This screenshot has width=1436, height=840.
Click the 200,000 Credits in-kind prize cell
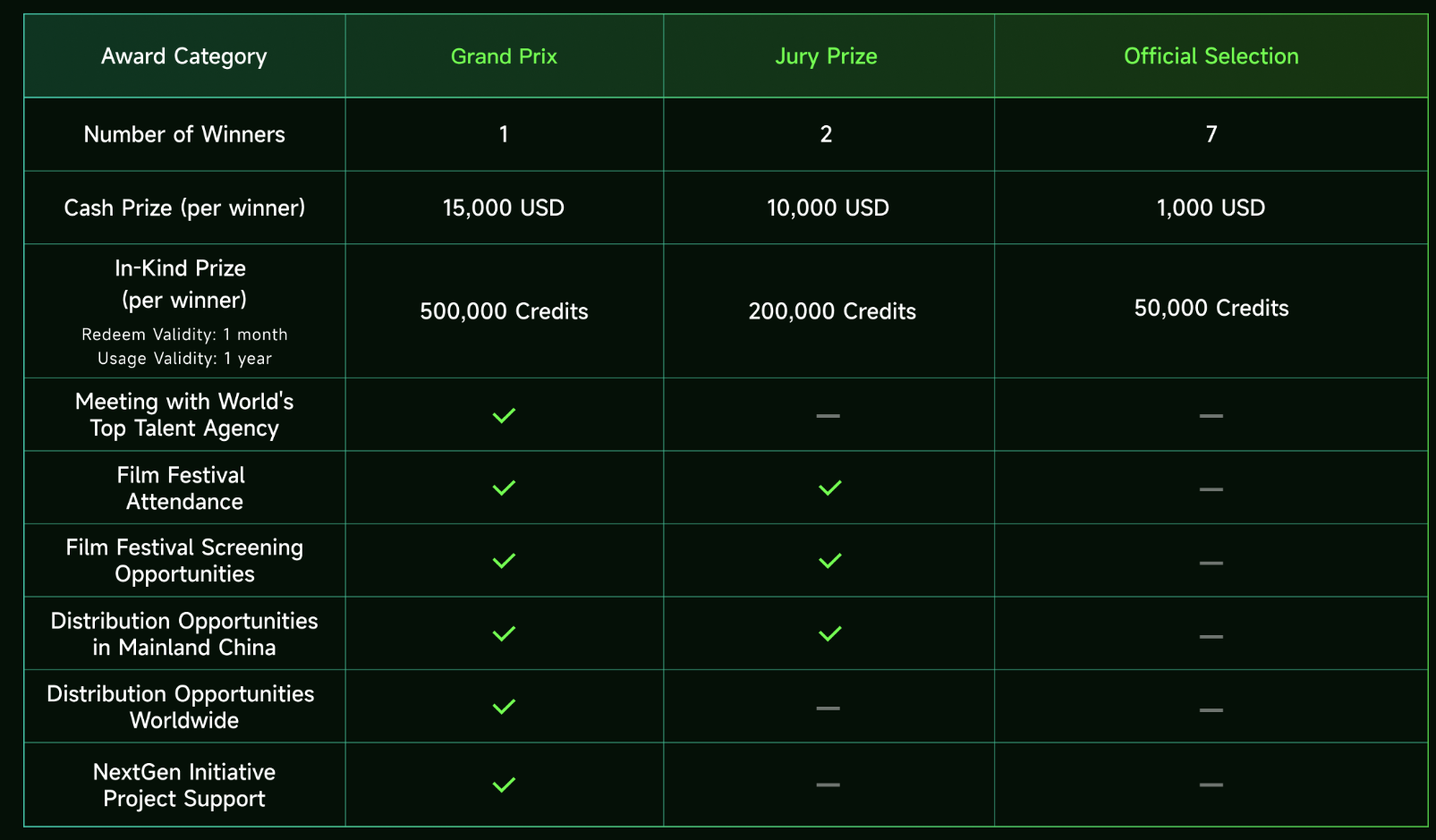(832, 311)
